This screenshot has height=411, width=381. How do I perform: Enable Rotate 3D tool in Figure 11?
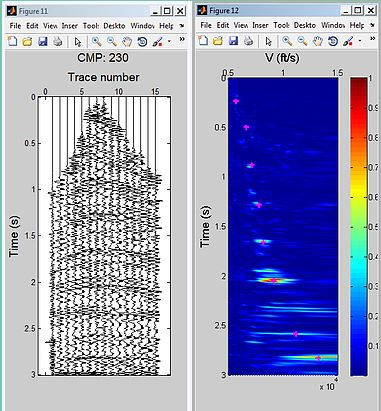tap(142, 42)
